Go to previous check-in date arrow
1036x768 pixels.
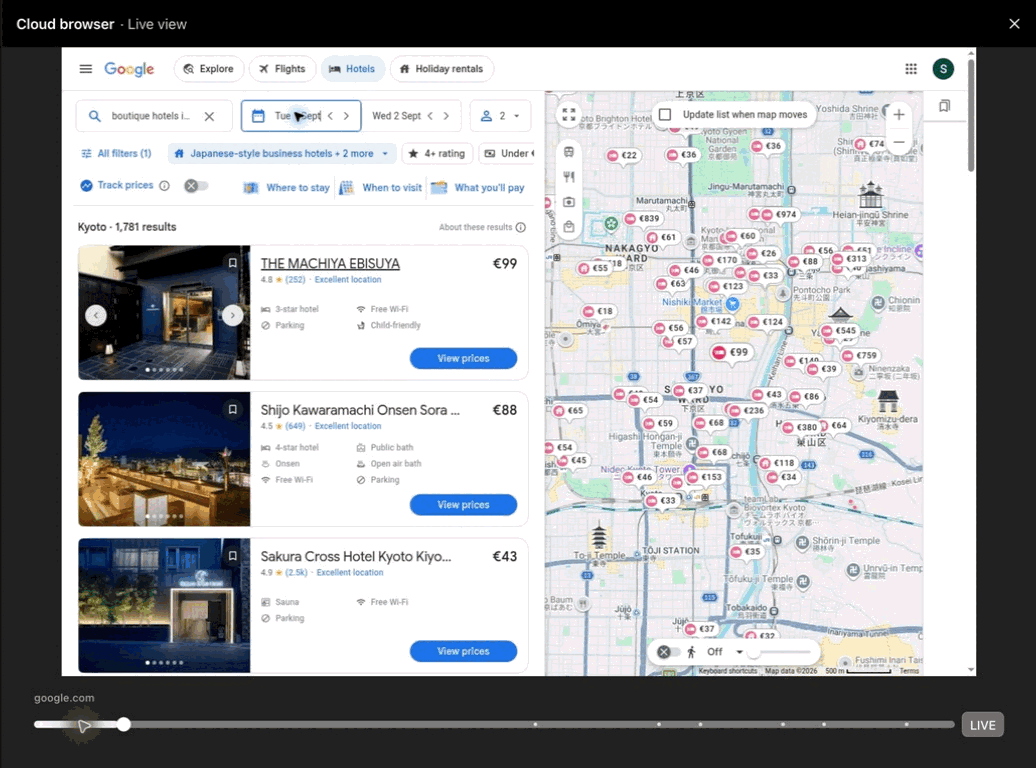tap(330, 116)
